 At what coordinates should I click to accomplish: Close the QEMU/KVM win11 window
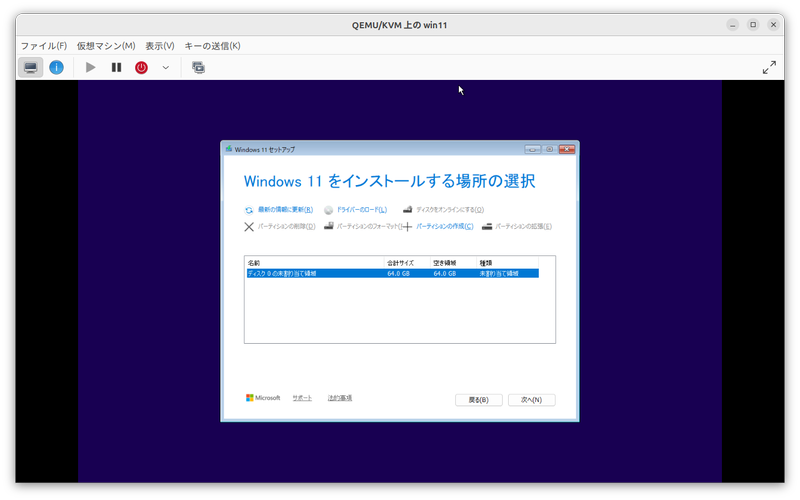773,24
